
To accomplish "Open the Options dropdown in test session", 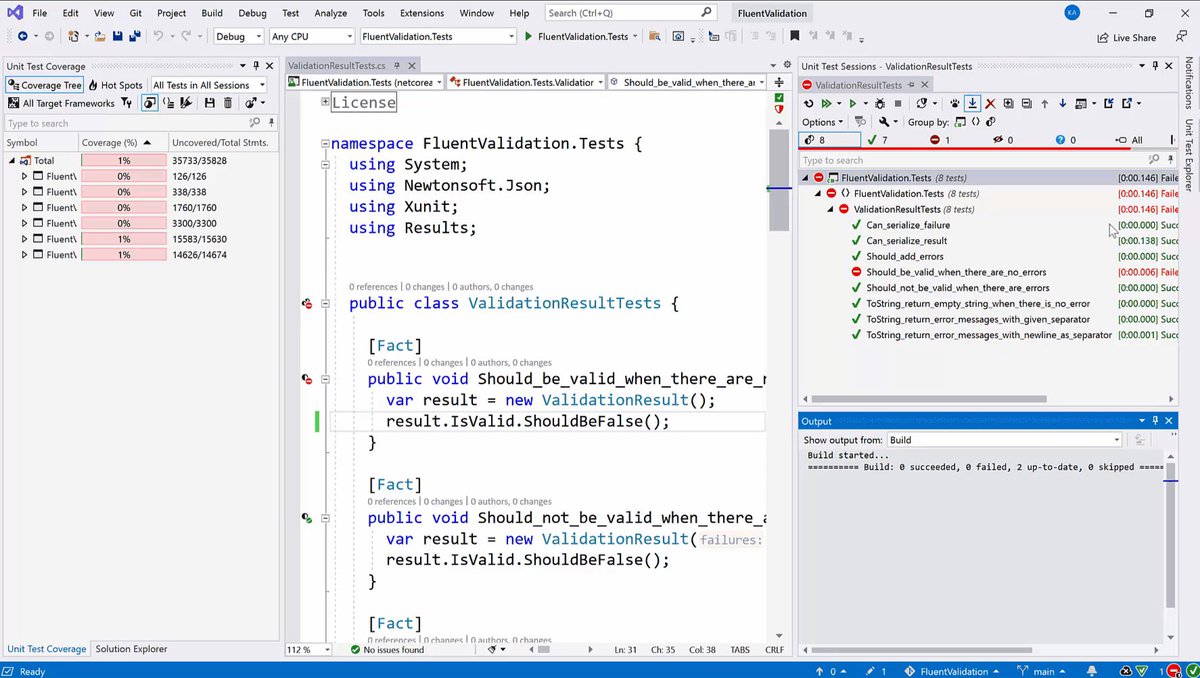I will [x=823, y=122].
